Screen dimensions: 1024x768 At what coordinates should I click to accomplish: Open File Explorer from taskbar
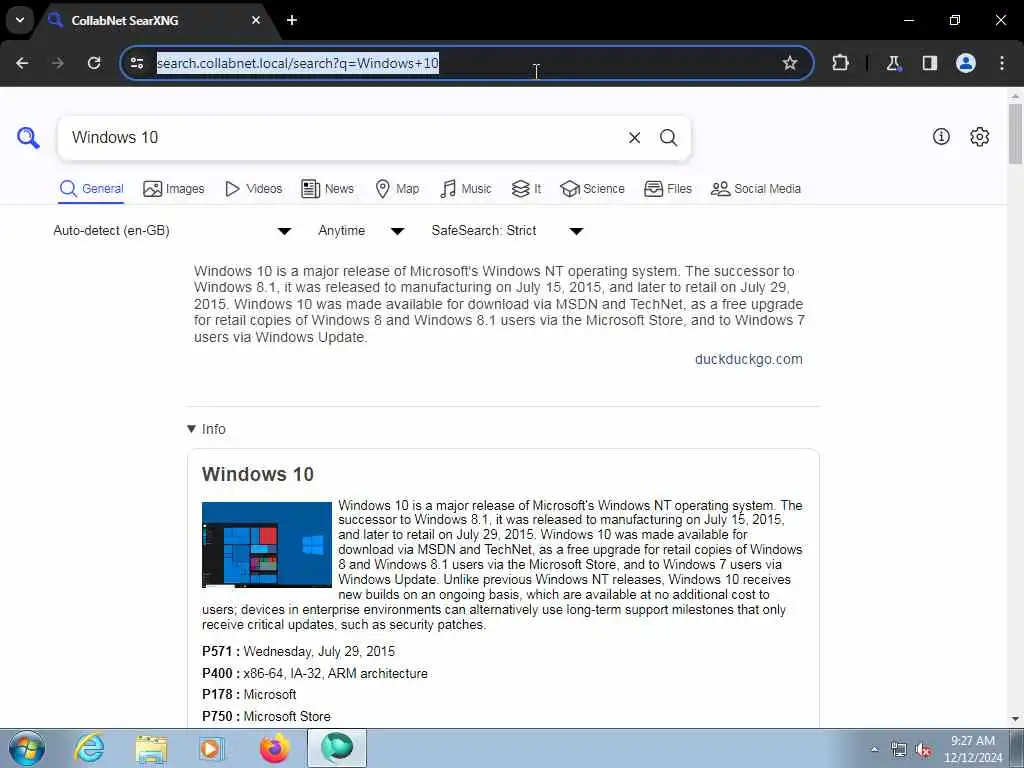click(x=152, y=748)
